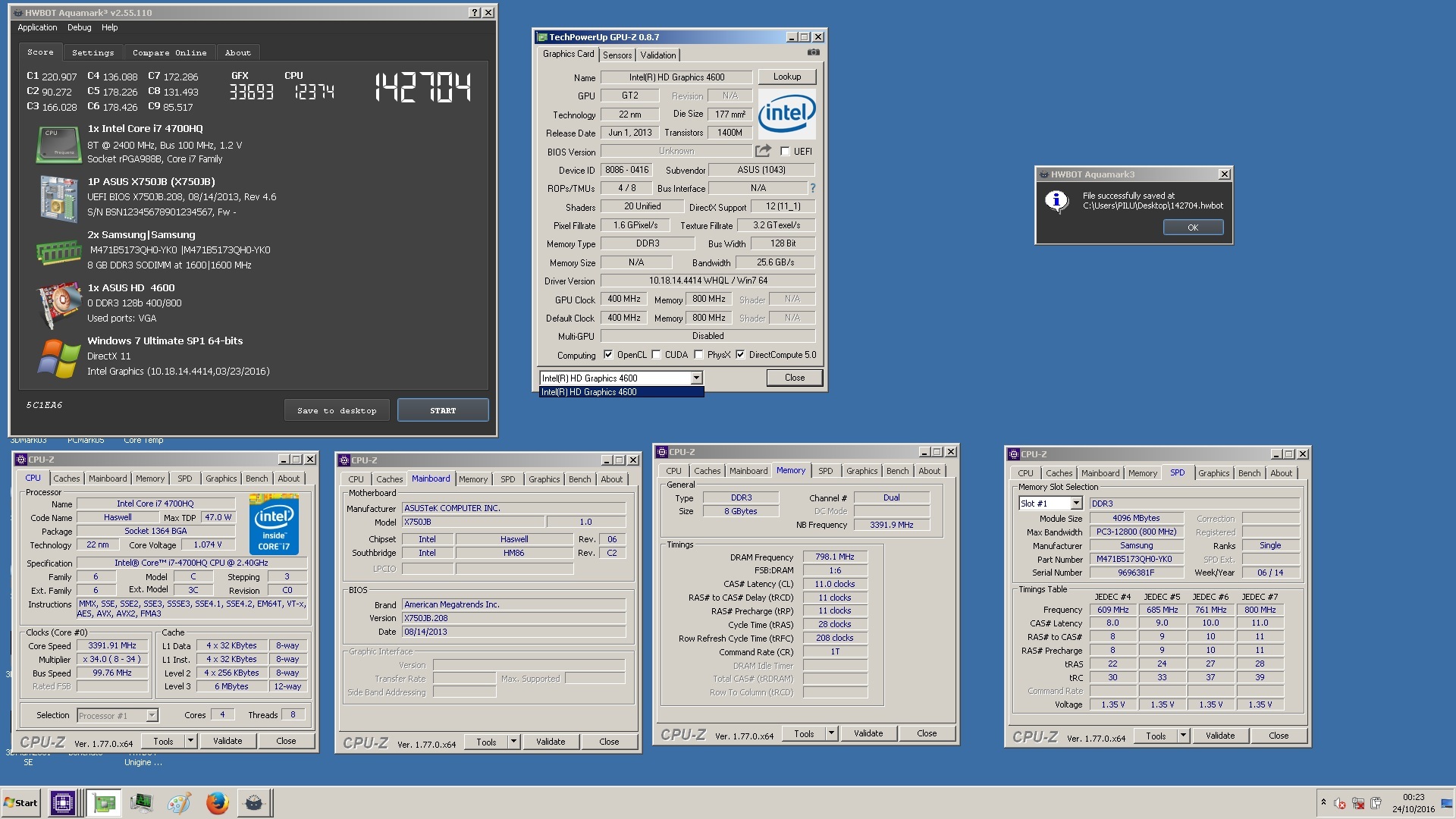
Task: Click the clock showing 00:23
Action: point(1413,797)
